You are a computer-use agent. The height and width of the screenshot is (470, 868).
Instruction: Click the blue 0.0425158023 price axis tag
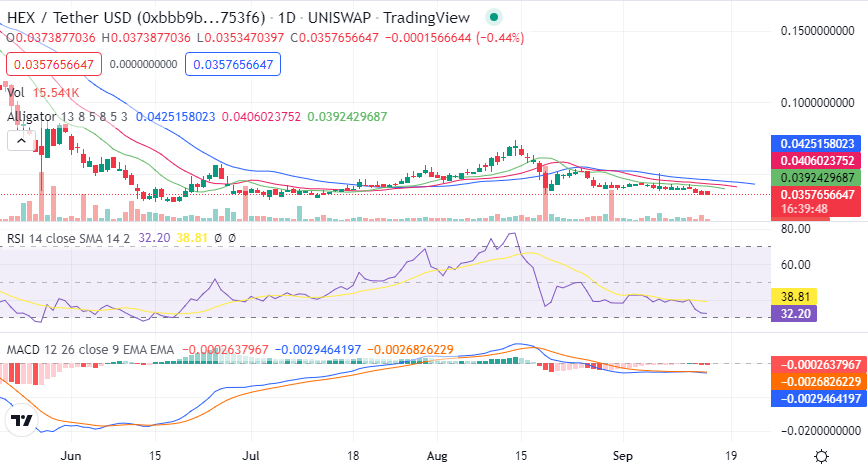(x=817, y=143)
